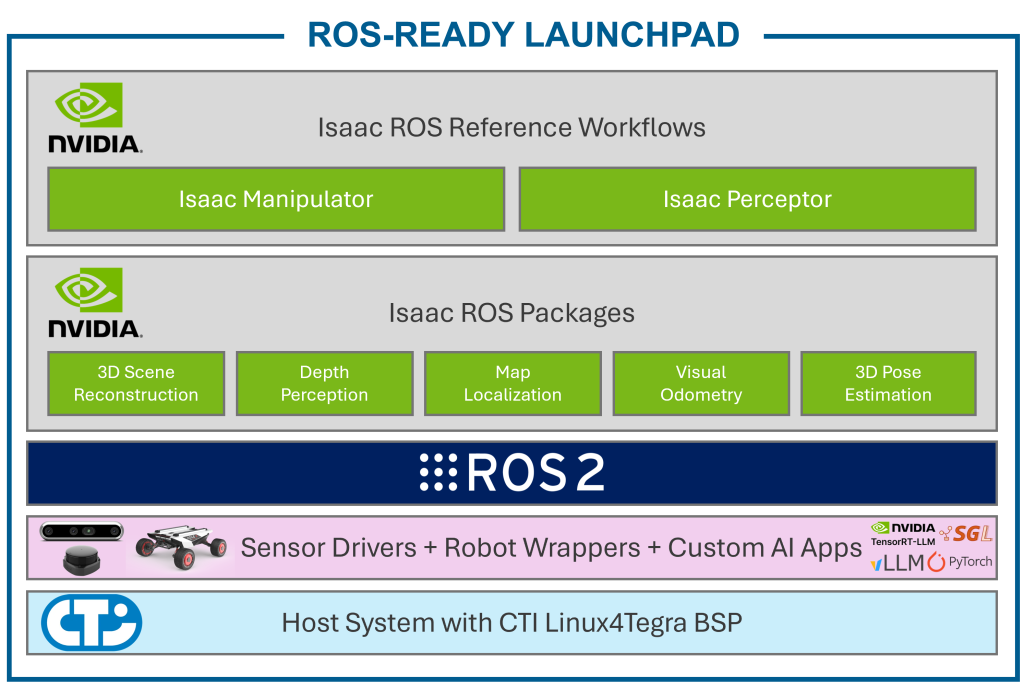Select the Depth Perception block
This screenshot has height=691, width=1024.
tap(325, 383)
